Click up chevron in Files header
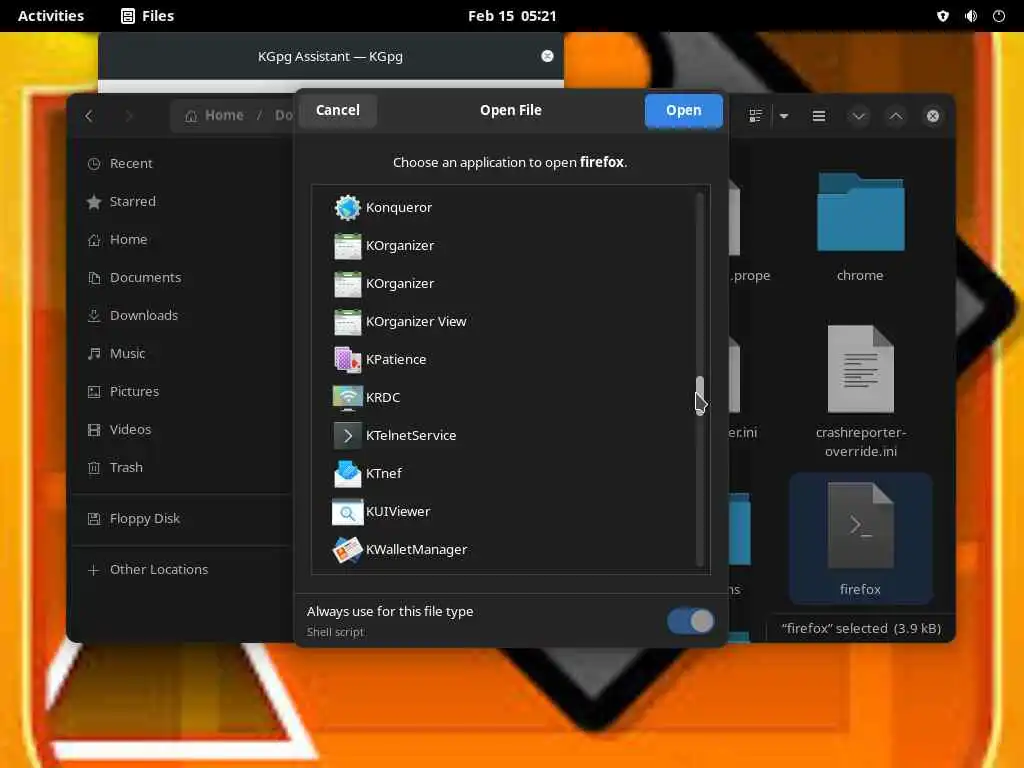 [895, 116]
